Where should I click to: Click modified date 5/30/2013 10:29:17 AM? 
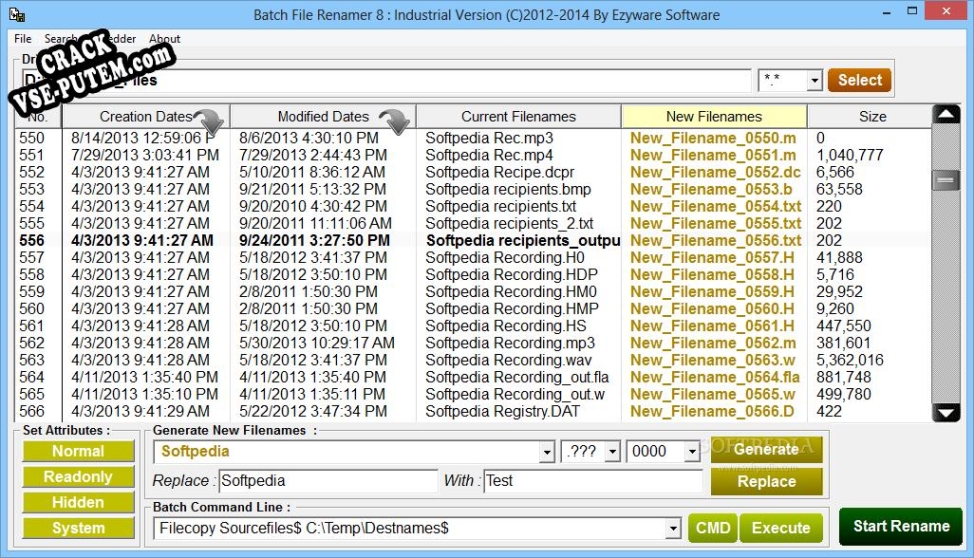click(x=317, y=343)
